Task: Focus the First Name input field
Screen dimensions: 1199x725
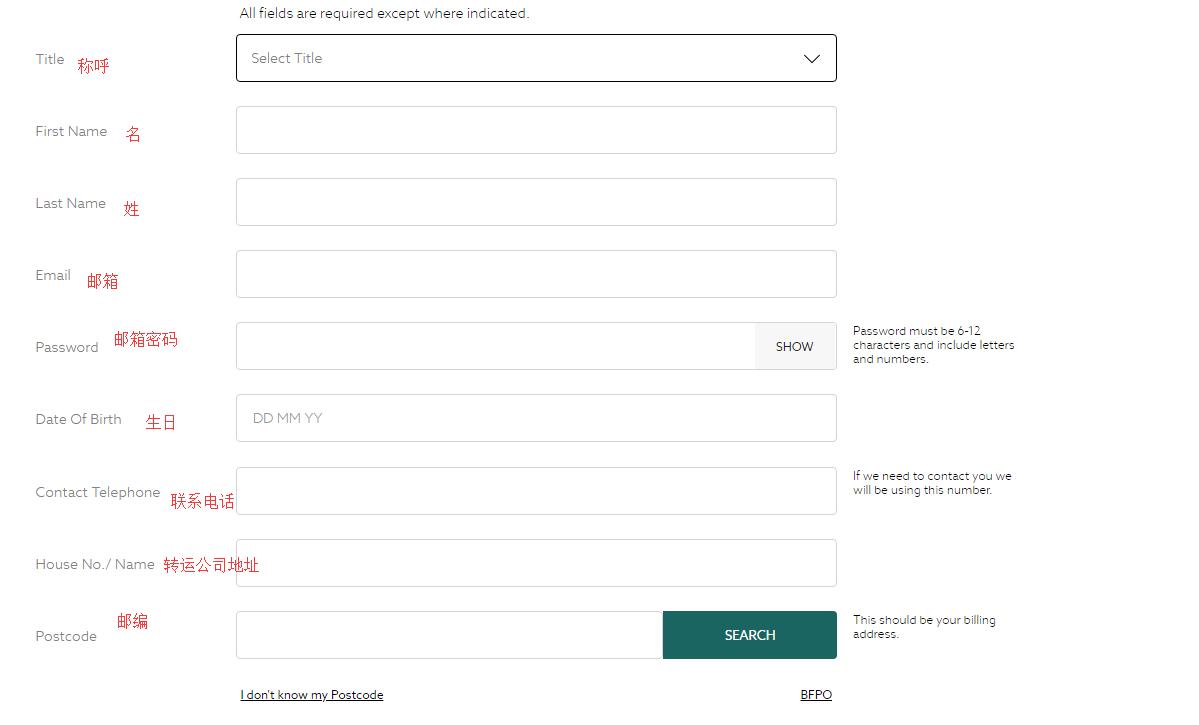Action: coord(536,130)
